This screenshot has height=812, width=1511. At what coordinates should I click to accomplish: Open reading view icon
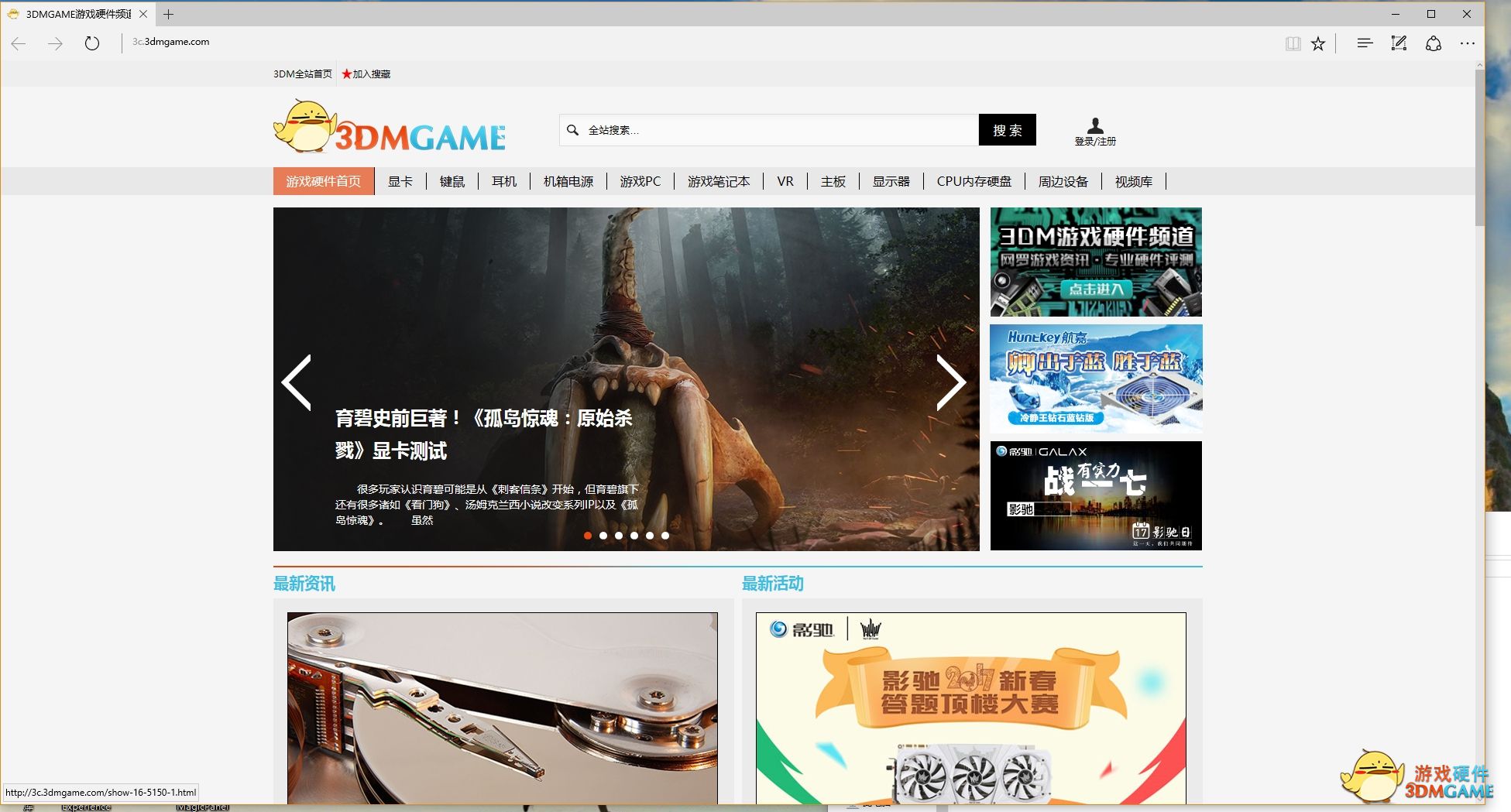click(x=1293, y=44)
